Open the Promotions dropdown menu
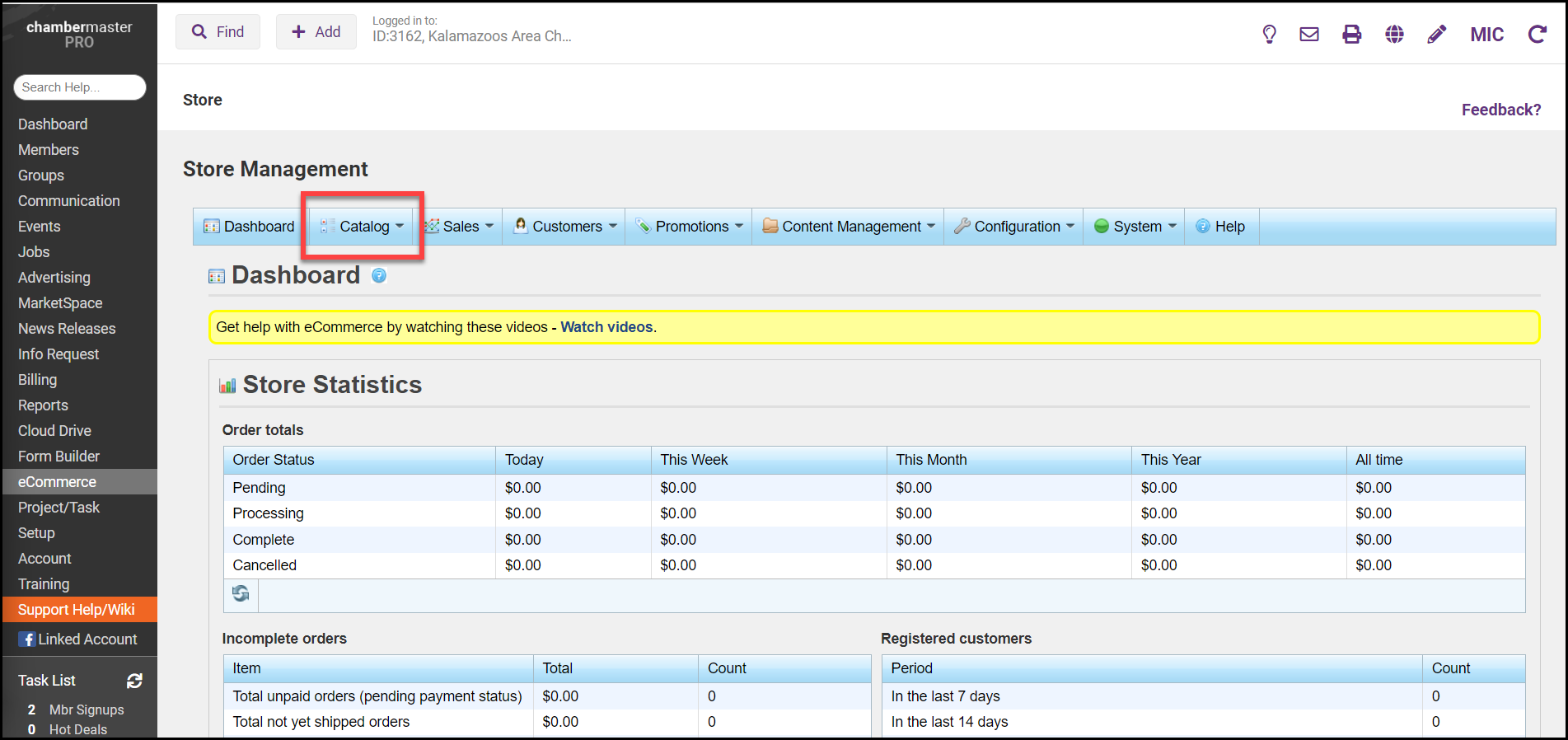This screenshot has height=740, width=1568. (690, 227)
